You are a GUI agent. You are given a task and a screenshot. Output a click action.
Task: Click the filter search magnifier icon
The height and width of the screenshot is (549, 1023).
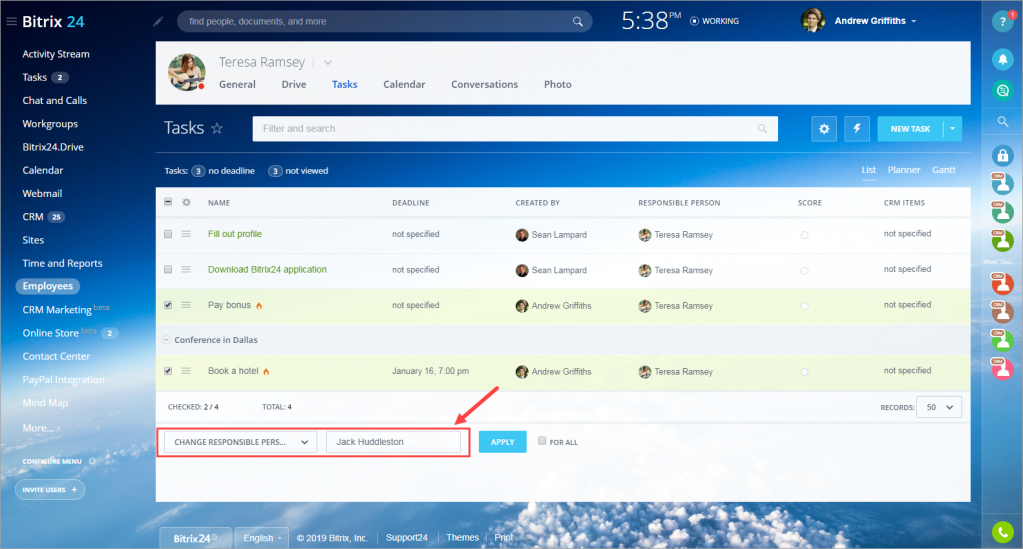click(x=762, y=129)
